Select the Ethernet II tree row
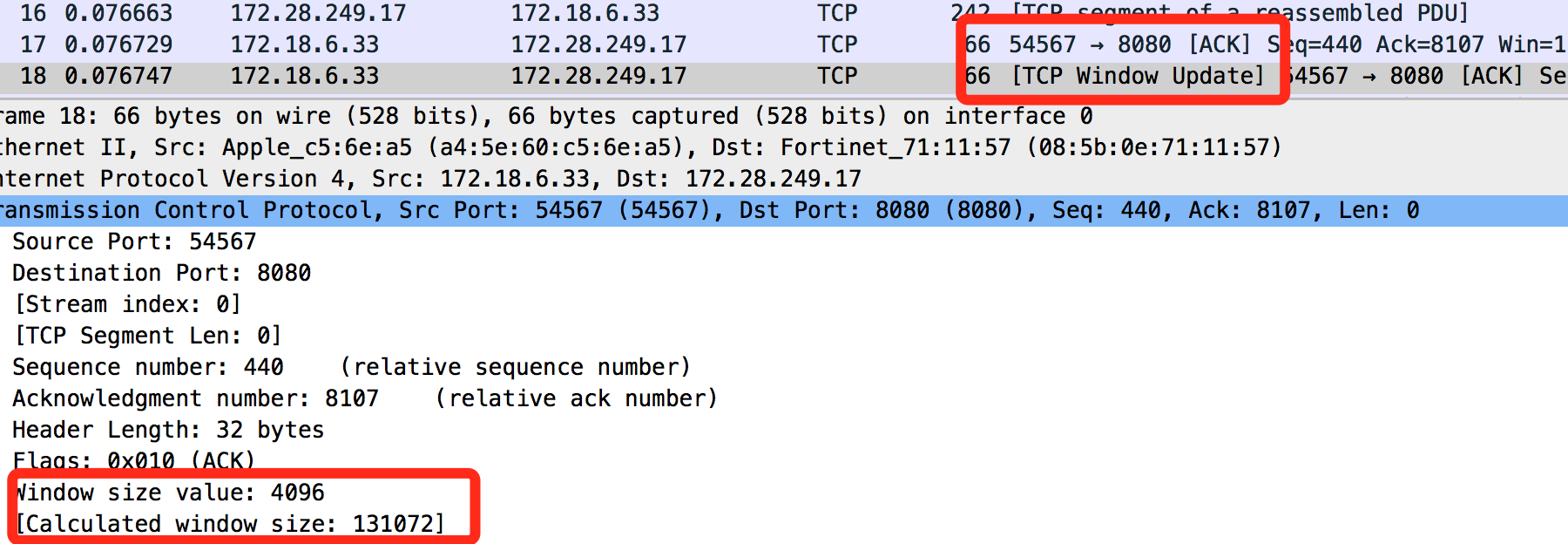This screenshot has height=544, width=1568. 784,147
